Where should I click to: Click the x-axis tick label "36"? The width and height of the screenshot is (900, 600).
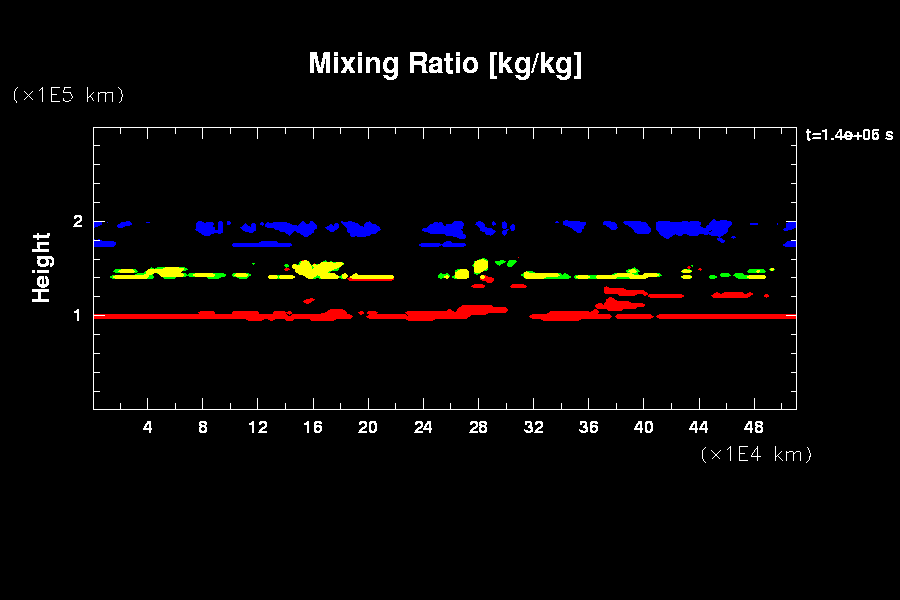point(588,427)
